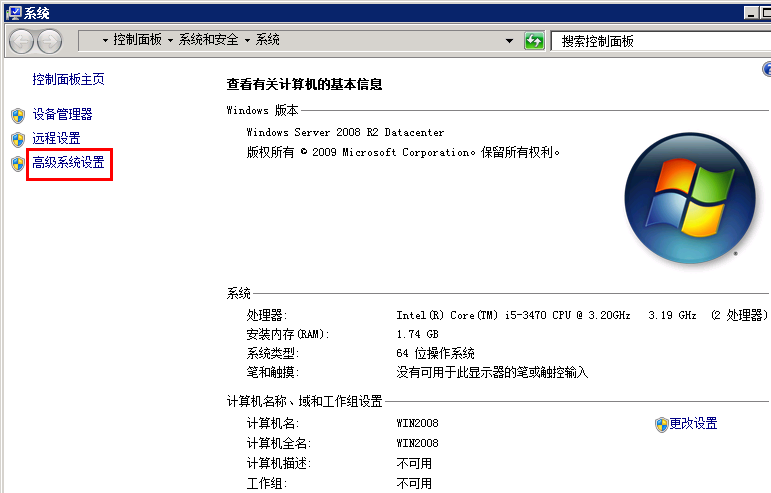
Task: Click 更改设置 link
Action: pos(693,423)
